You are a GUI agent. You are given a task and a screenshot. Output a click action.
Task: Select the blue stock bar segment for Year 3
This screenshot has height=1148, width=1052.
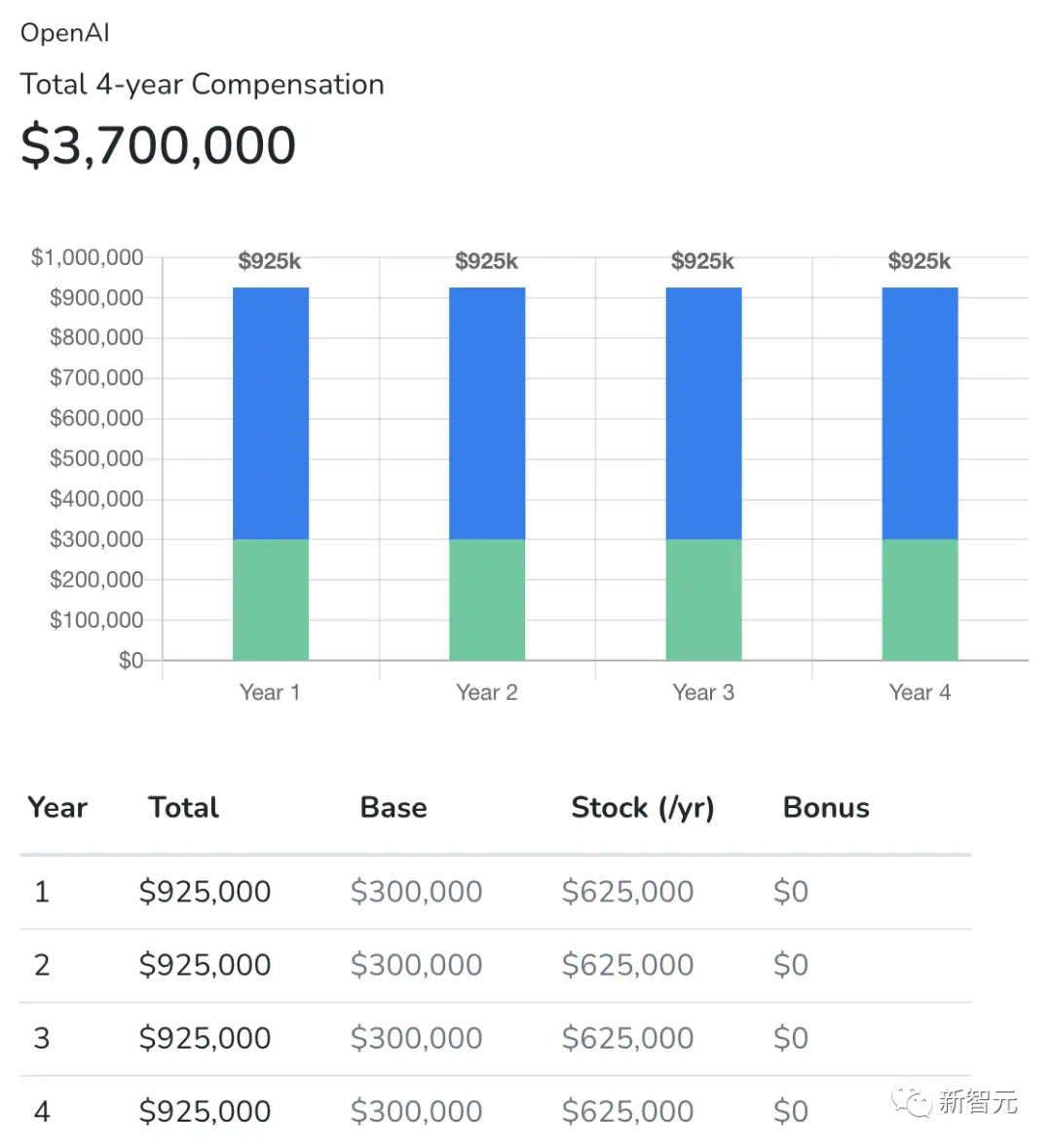[703, 412]
